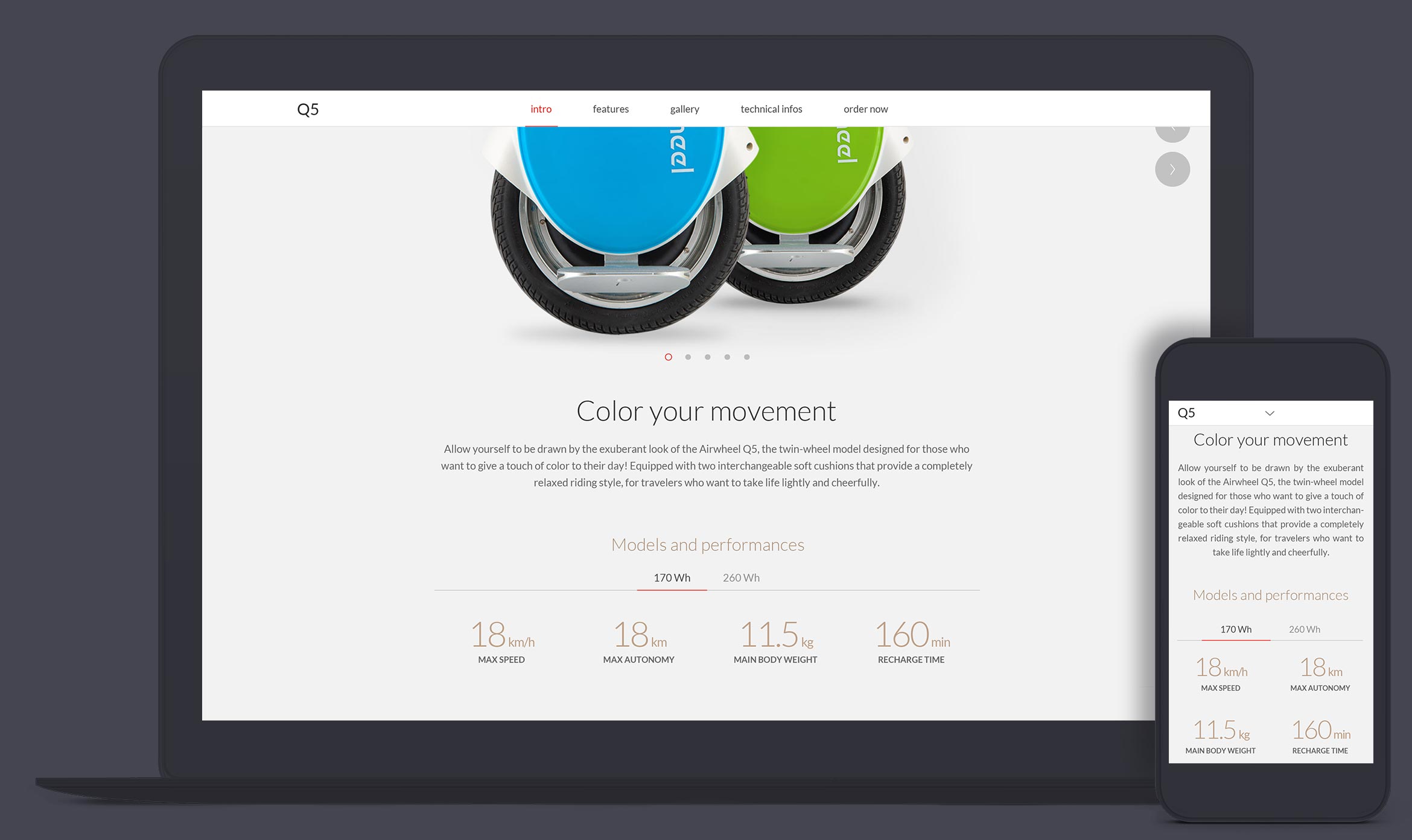Viewport: 1412px width, 840px height.
Task: Select the intro nav item
Action: (x=541, y=109)
